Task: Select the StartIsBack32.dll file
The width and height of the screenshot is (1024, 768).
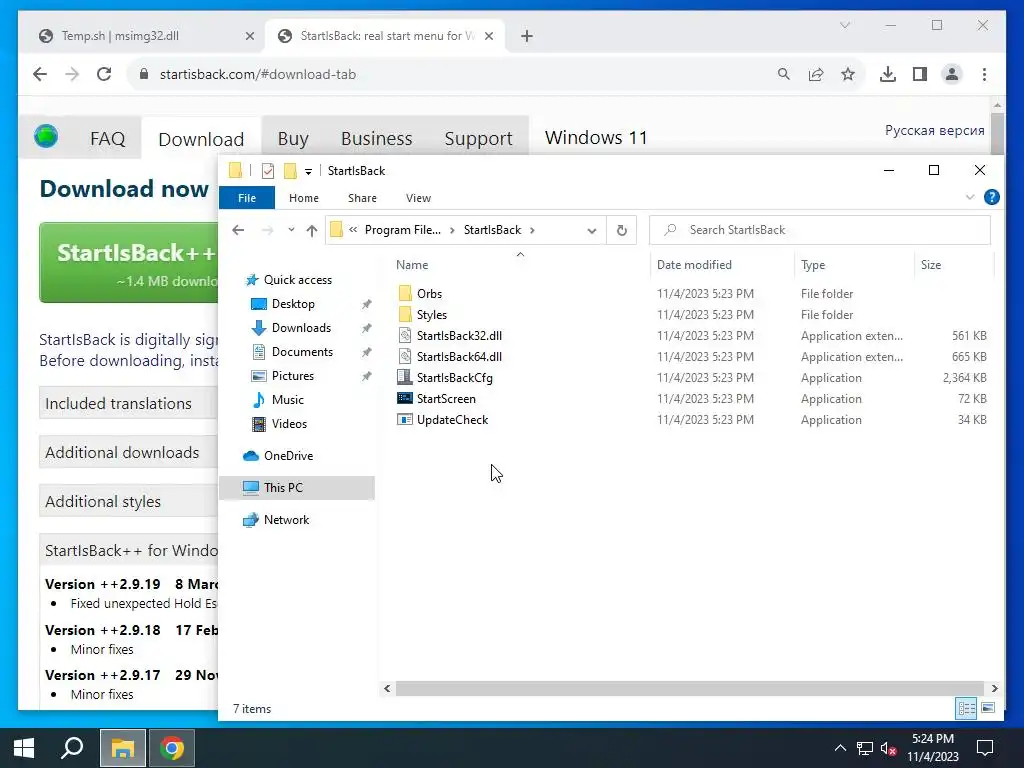Action: point(459,336)
